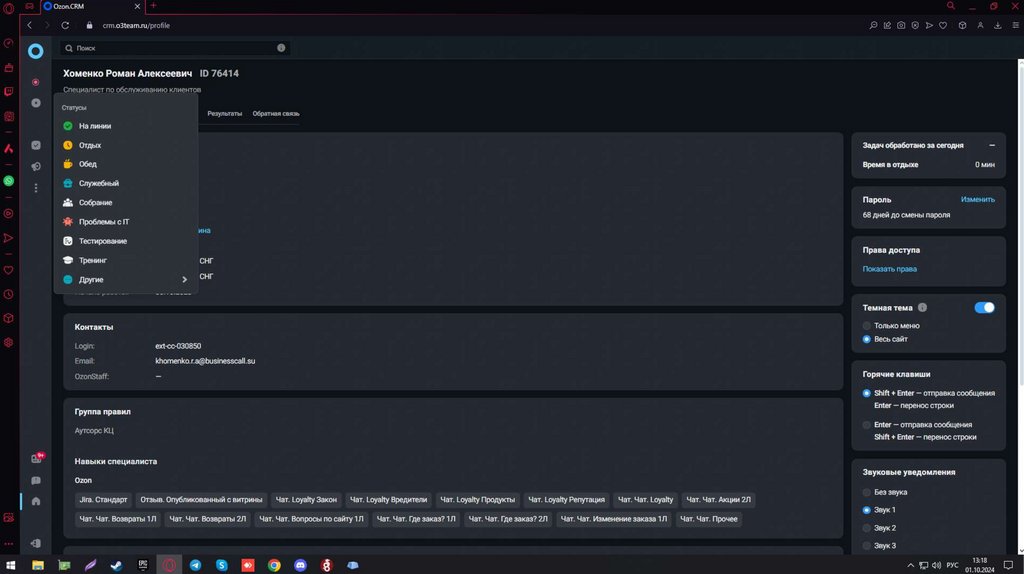Click the browser reload button
The image size is (1024, 574).
coord(65,25)
